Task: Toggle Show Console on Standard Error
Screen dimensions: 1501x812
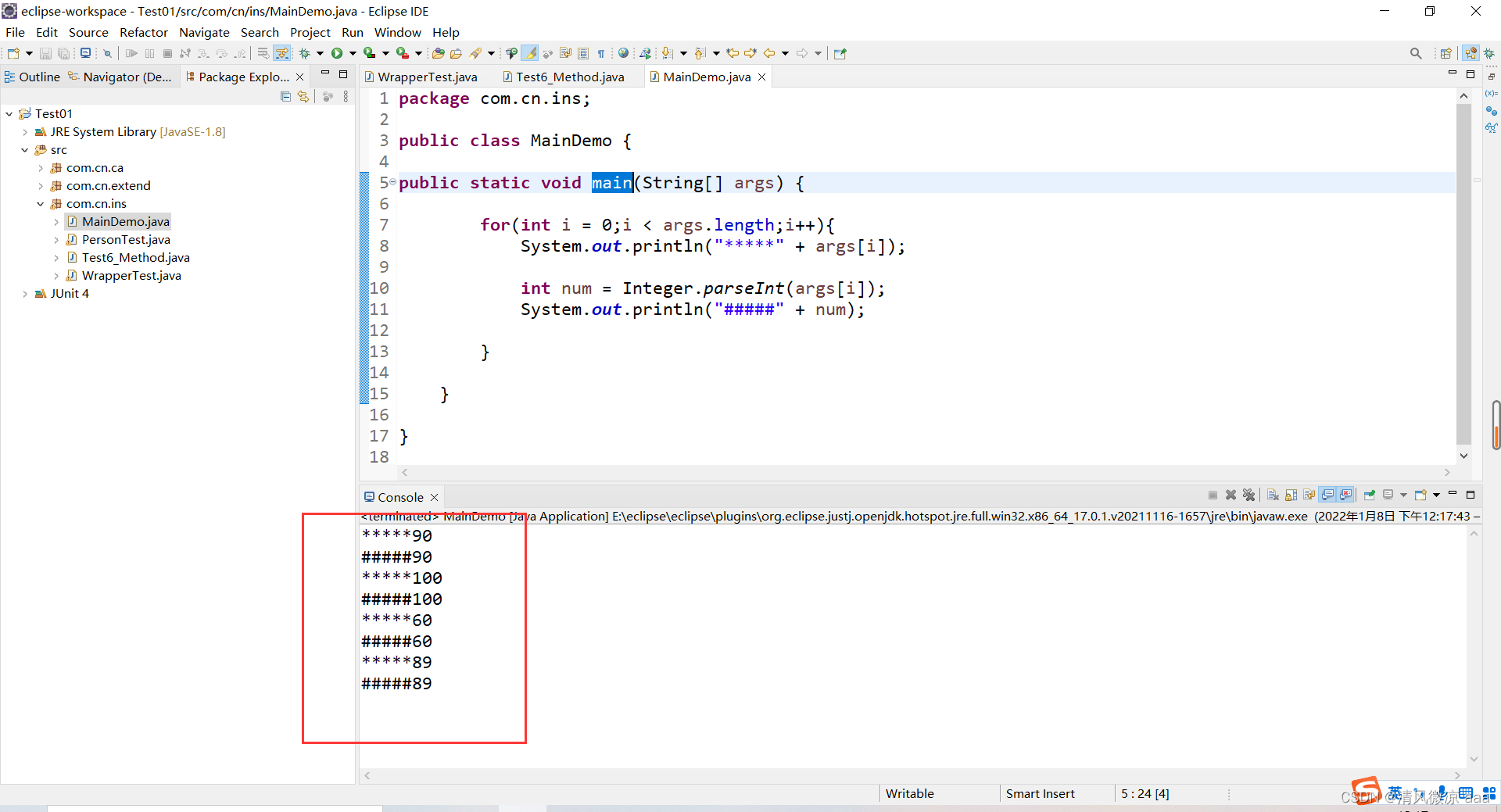Action: point(1345,495)
